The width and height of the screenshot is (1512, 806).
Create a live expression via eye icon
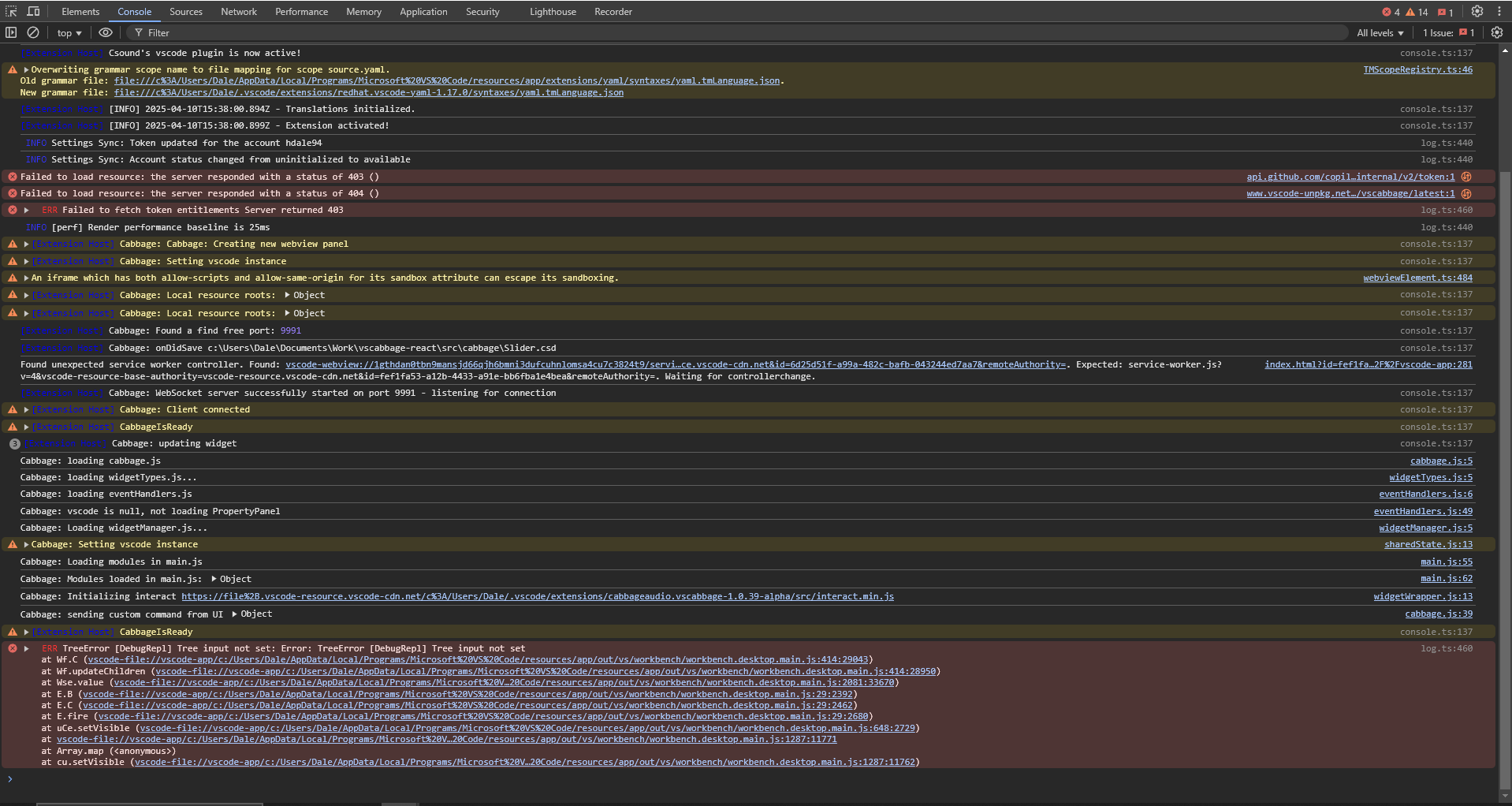[x=106, y=33]
